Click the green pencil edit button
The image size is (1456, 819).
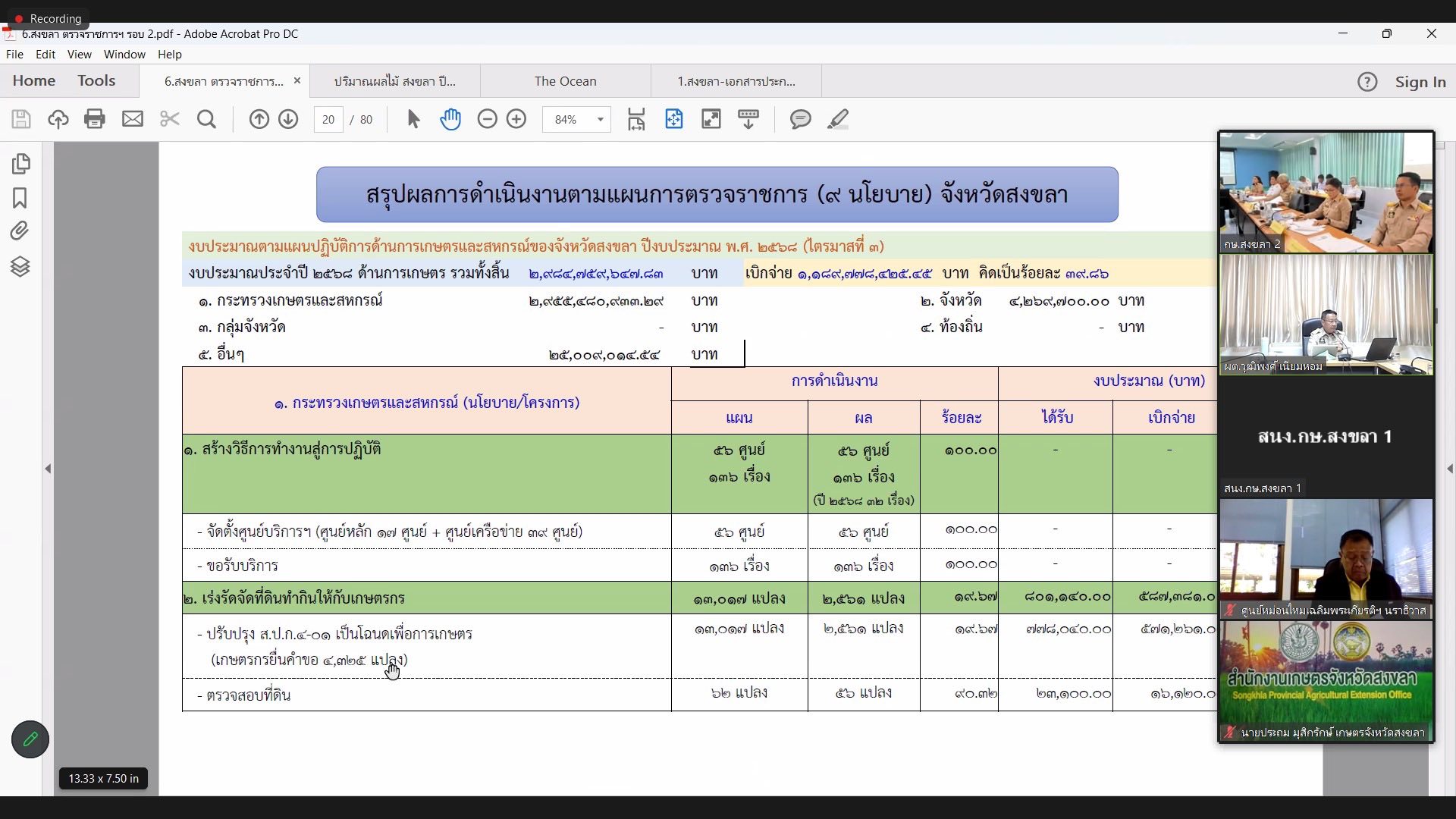[x=30, y=739]
